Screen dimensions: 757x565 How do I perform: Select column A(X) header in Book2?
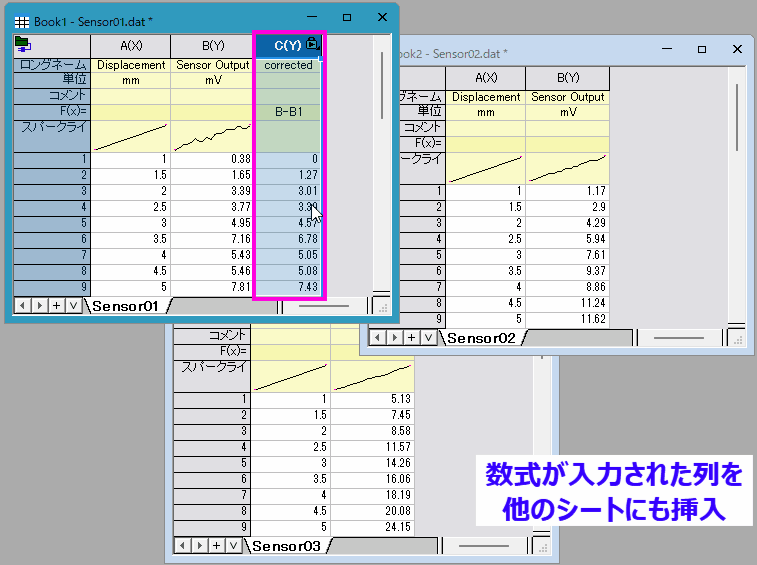(486, 78)
